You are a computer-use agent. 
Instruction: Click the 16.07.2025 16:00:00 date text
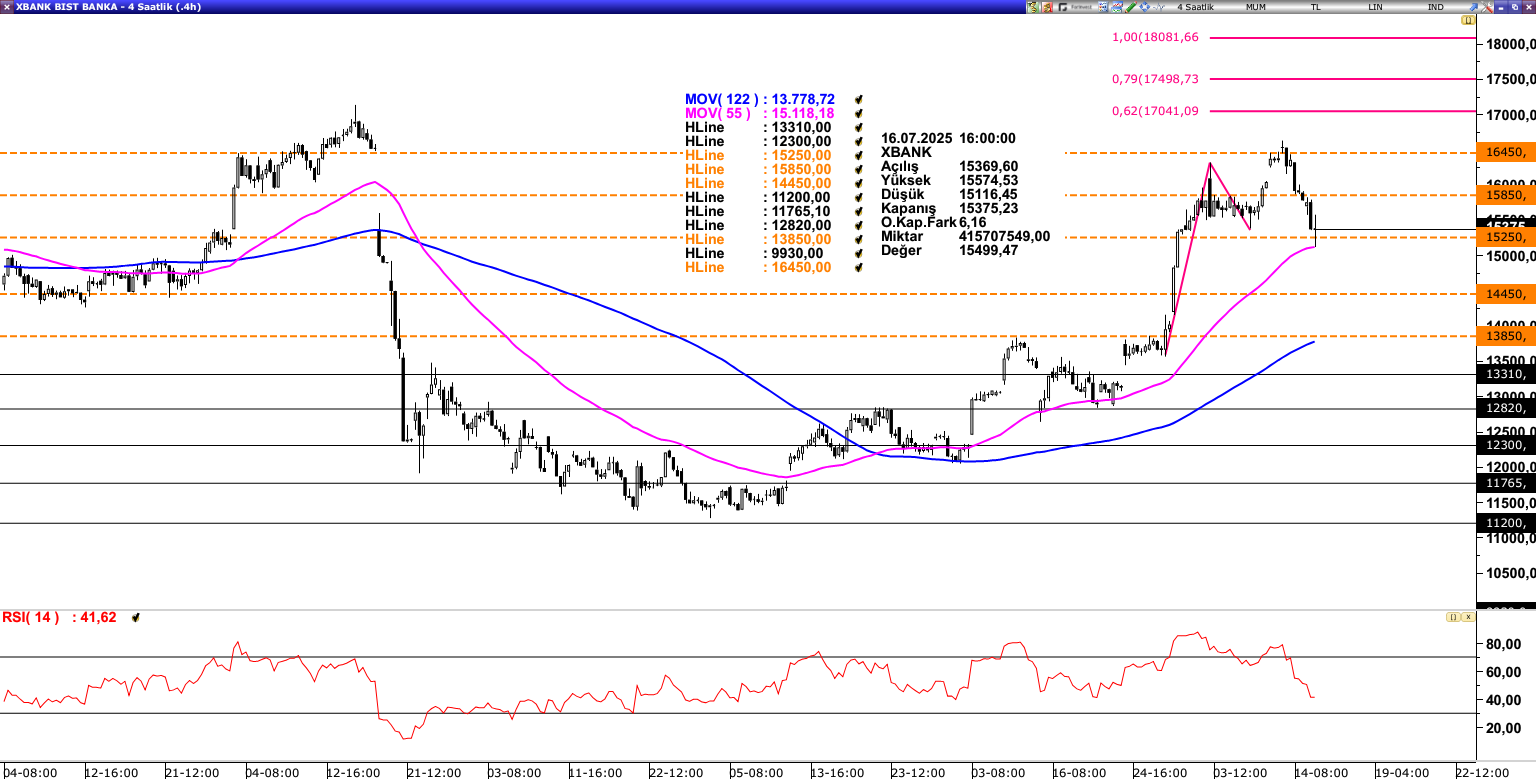click(948, 139)
